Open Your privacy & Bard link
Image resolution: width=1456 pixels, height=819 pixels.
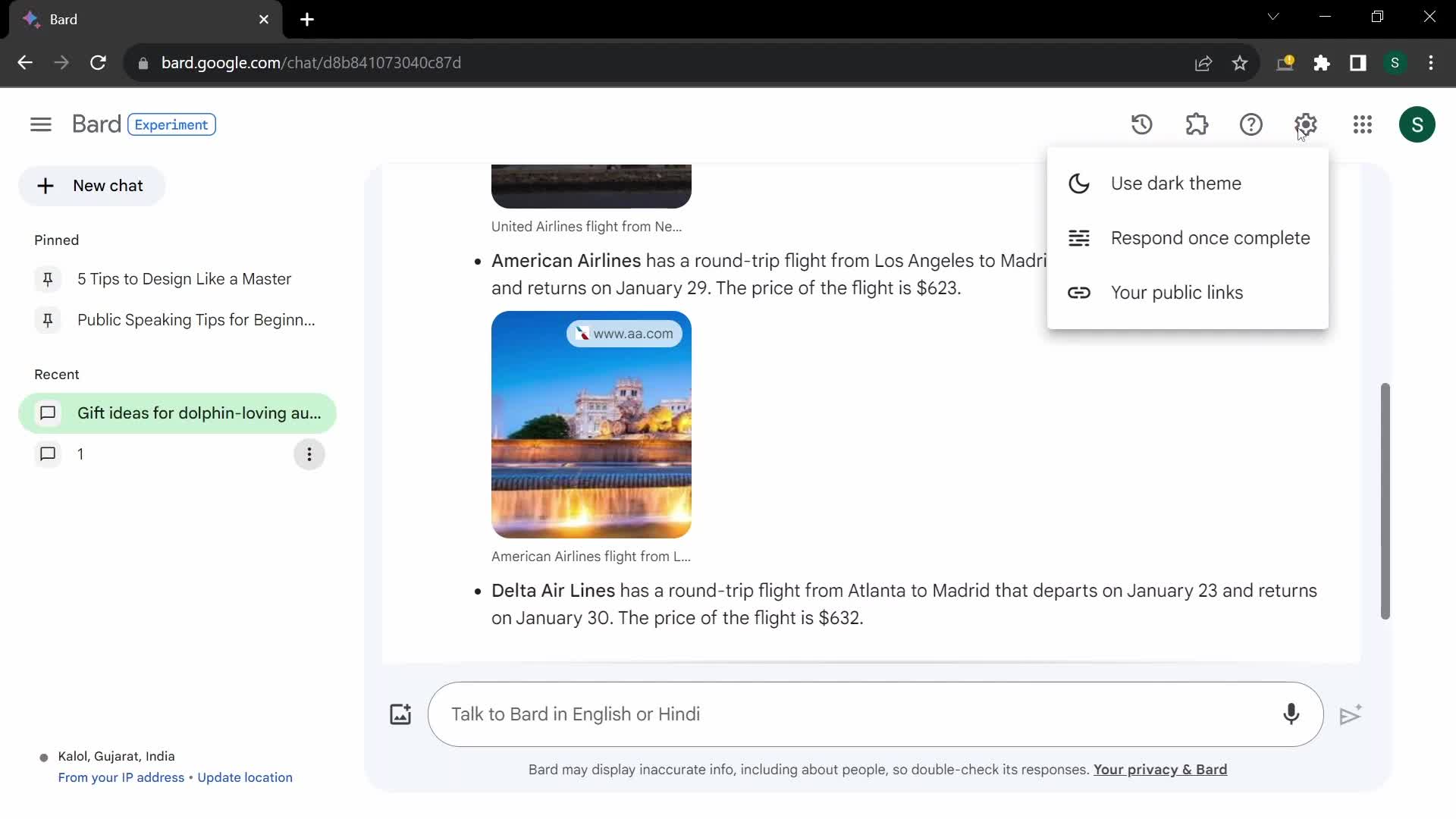click(1160, 769)
